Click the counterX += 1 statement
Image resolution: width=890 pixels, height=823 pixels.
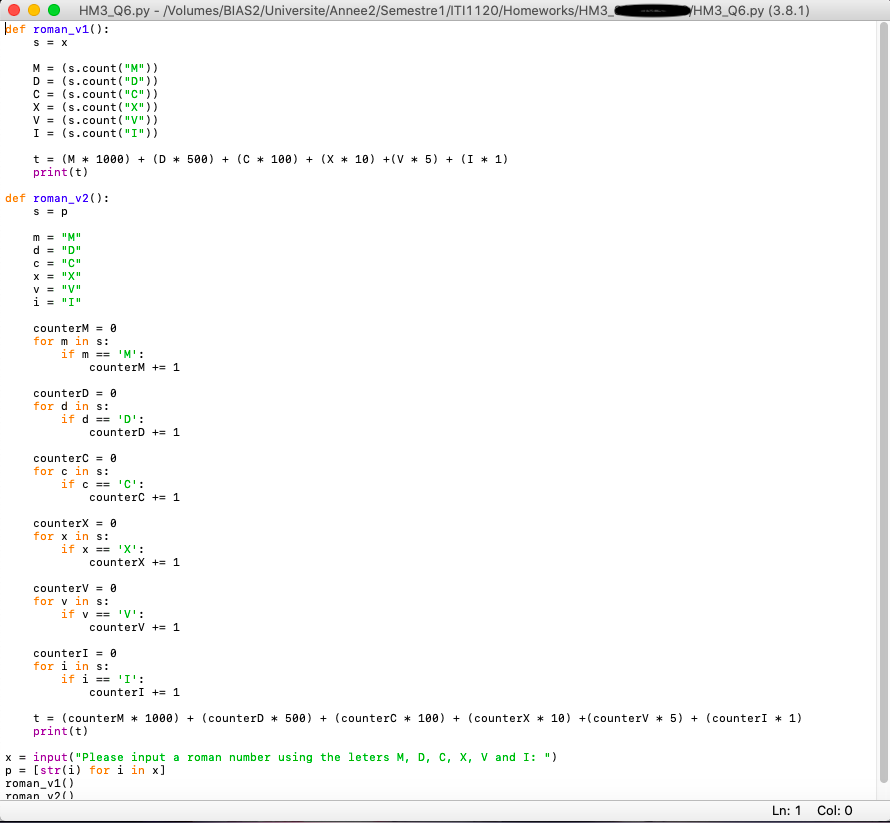click(134, 562)
